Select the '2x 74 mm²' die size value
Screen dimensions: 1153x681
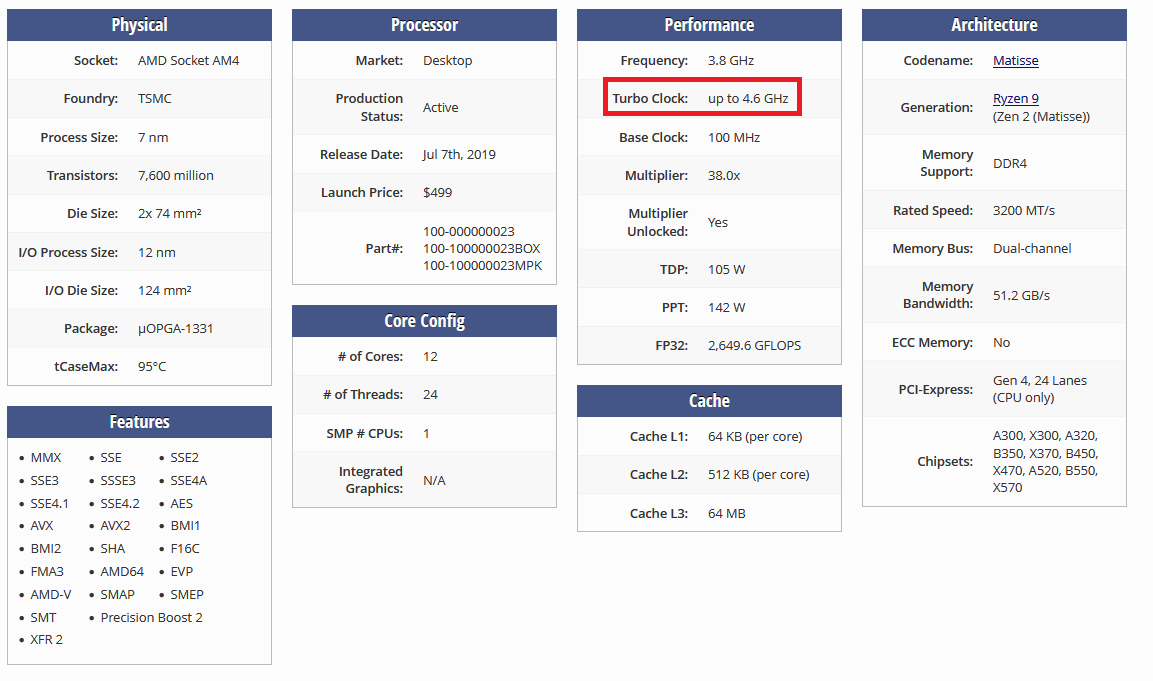(170, 213)
